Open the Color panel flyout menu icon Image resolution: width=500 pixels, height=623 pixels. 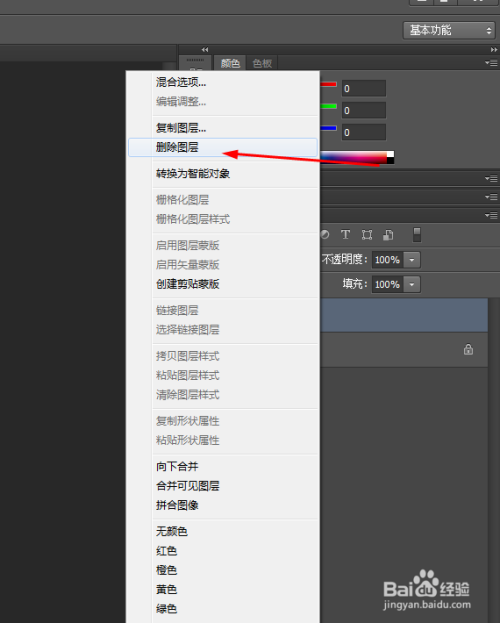click(x=491, y=63)
